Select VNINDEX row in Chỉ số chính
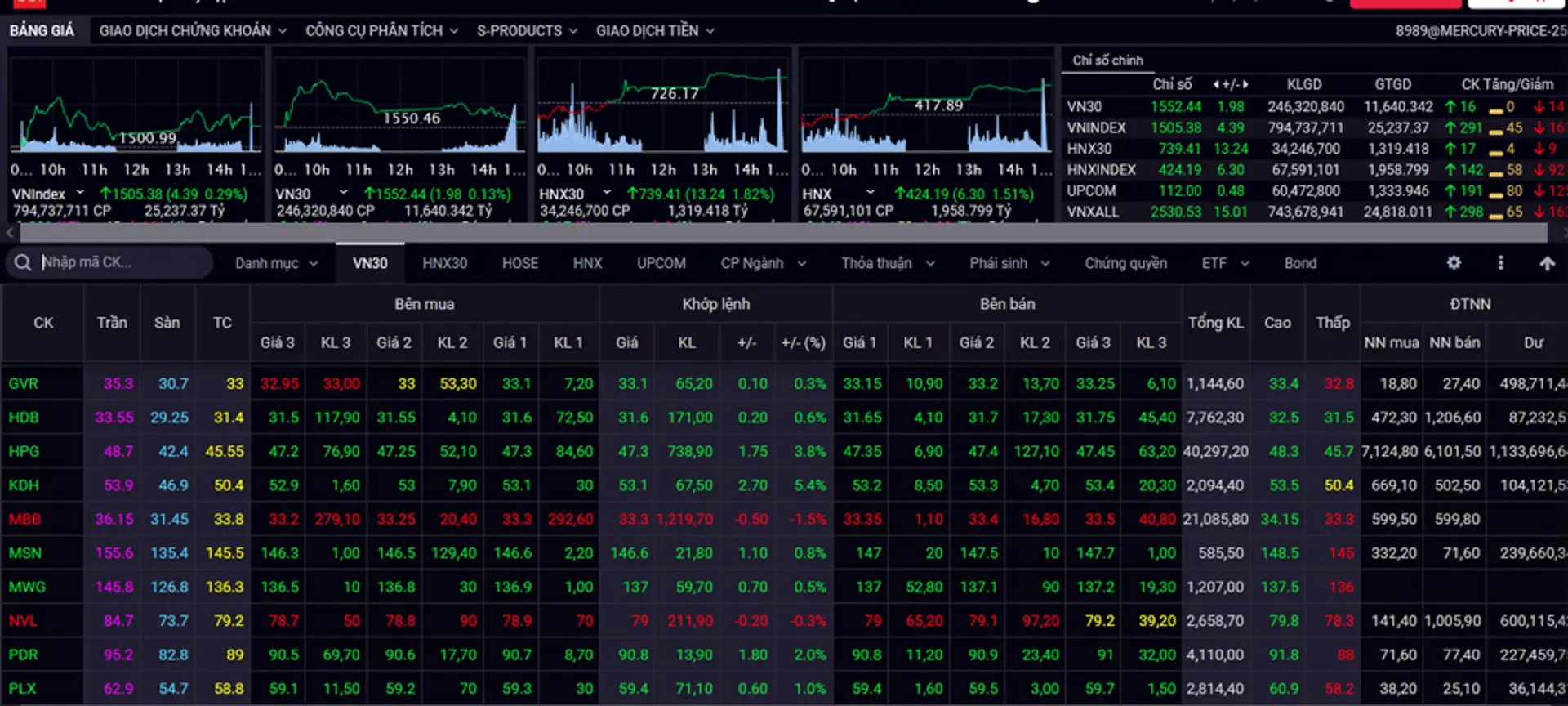The height and width of the screenshot is (706, 1568). 1315,127
